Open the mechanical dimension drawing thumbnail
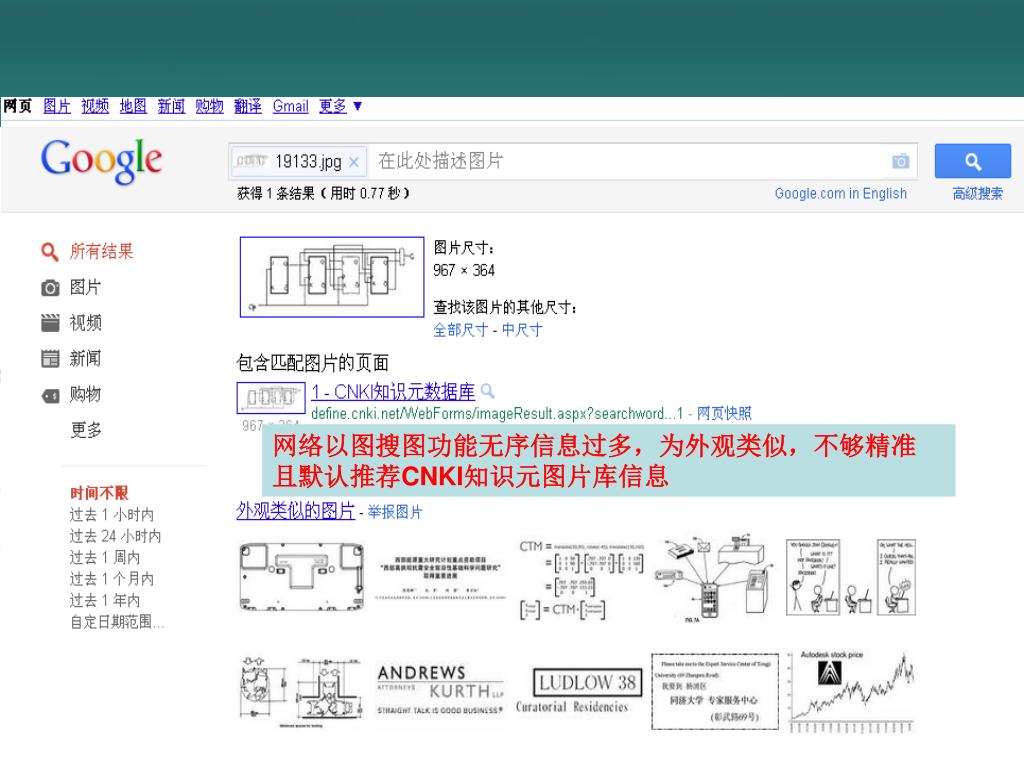1024x768 pixels. click(x=300, y=692)
